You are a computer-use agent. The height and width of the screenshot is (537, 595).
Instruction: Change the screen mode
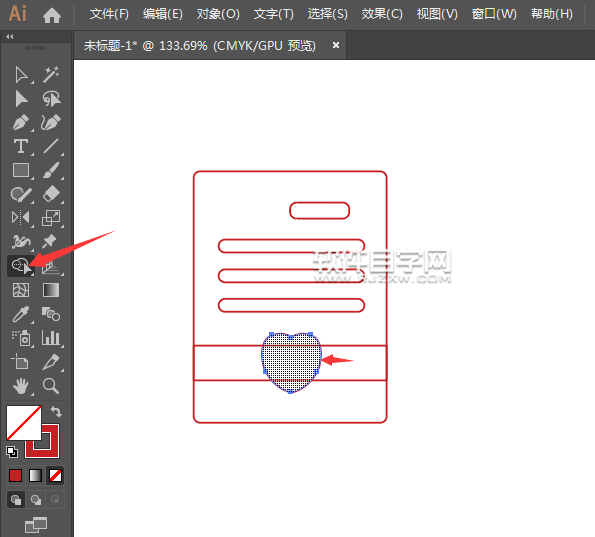coord(36,525)
